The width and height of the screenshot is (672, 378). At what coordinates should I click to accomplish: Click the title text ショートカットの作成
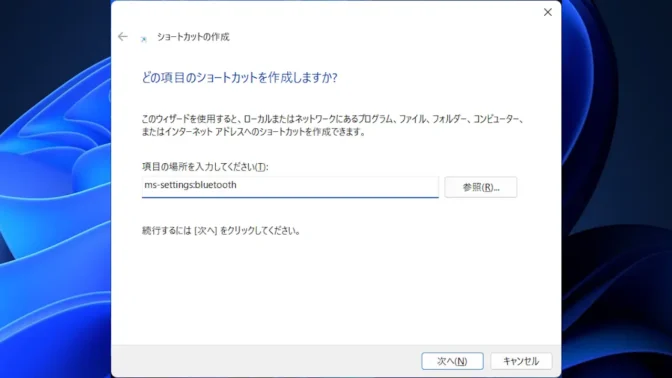[x=193, y=37]
